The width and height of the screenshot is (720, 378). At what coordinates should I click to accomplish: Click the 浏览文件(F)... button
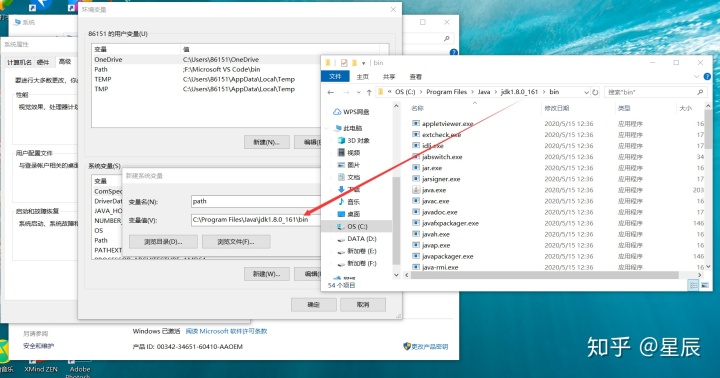pyautogui.click(x=236, y=242)
